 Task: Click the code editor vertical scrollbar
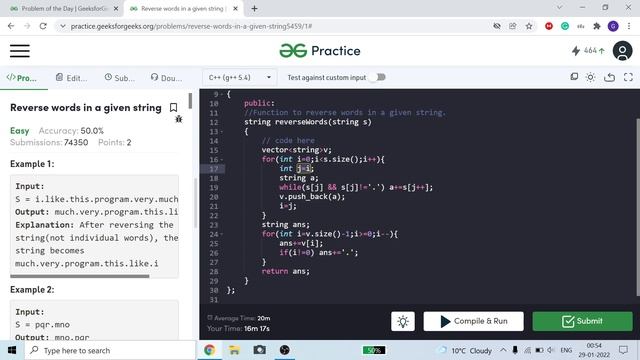(638, 207)
